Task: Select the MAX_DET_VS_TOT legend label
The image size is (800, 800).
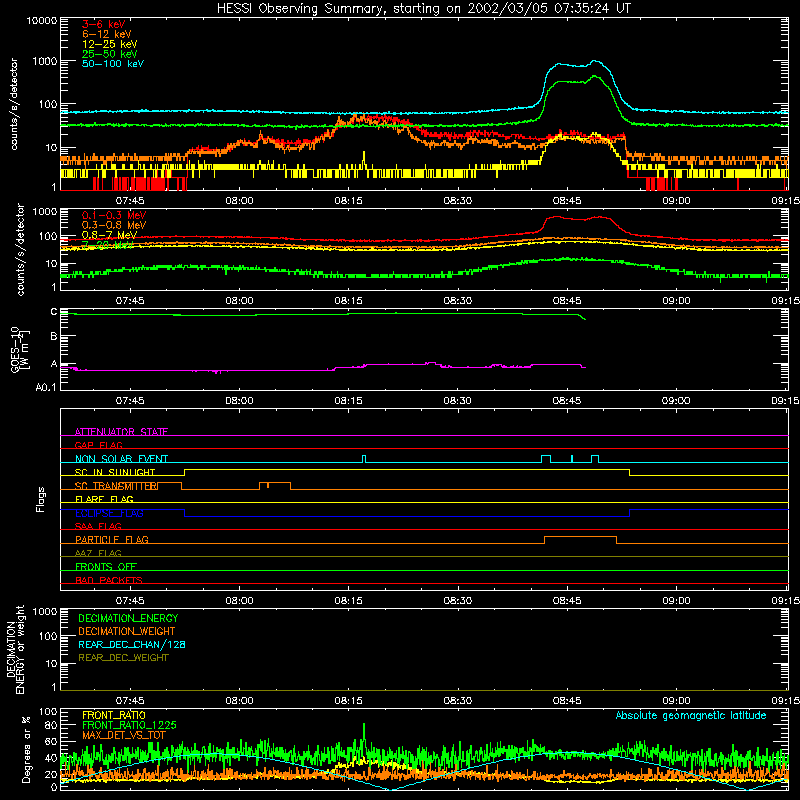Action: (123, 735)
